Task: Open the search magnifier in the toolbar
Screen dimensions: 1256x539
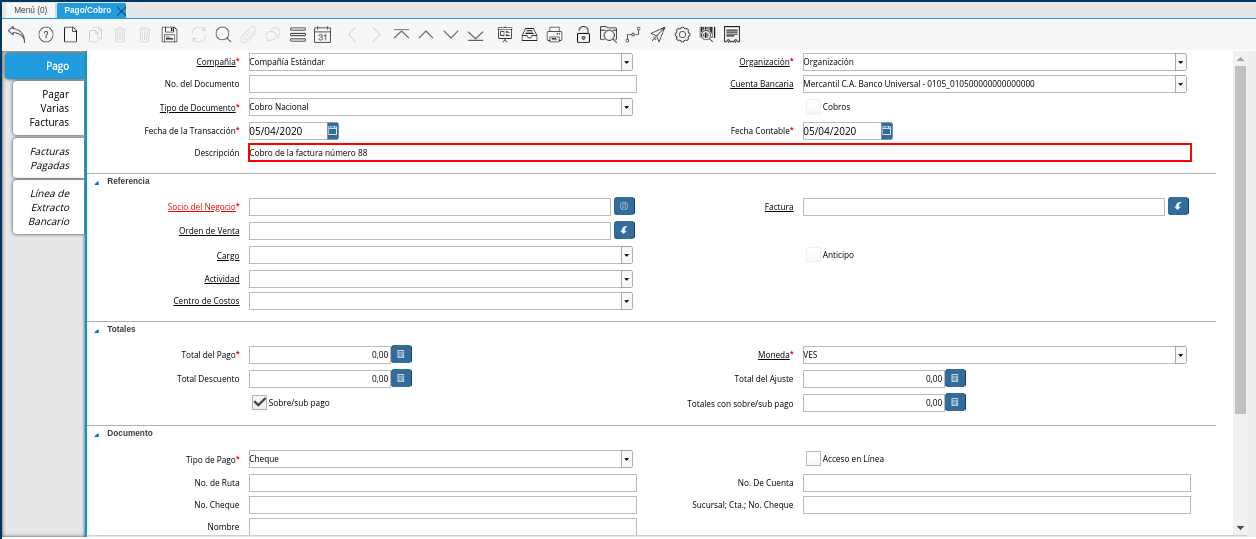Action: point(223,34)
